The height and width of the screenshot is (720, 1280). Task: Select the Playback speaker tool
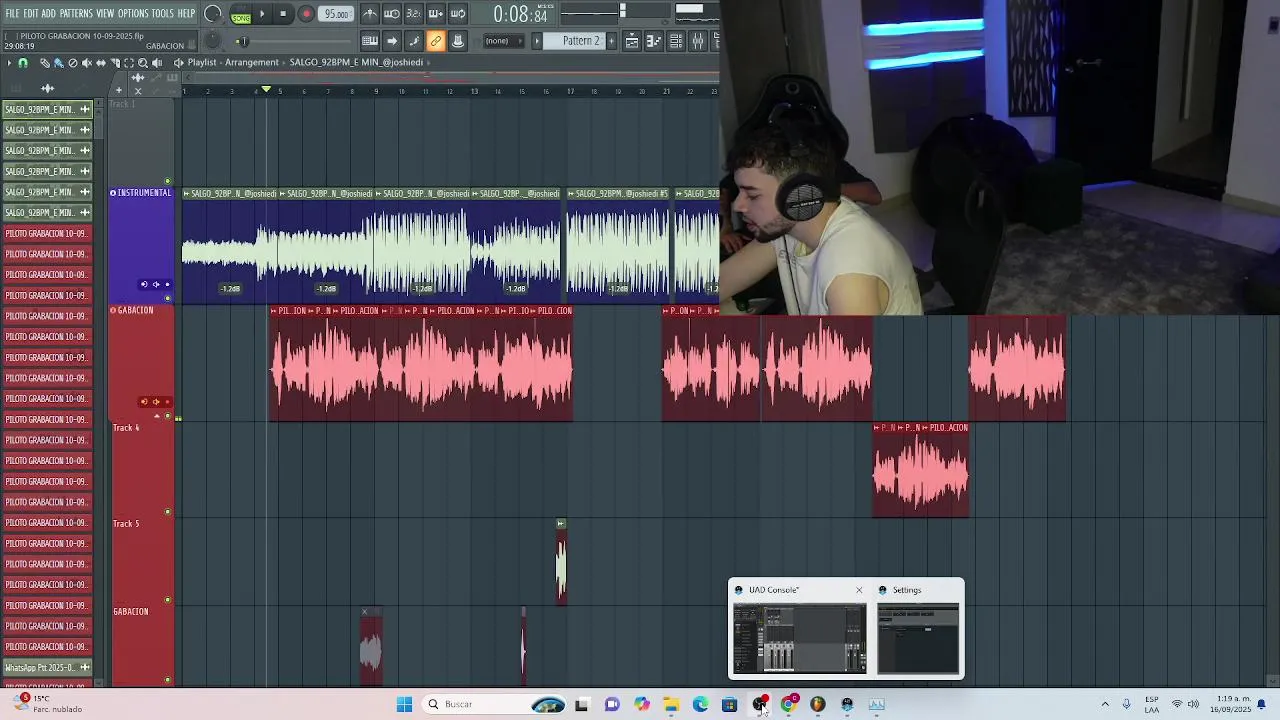point(157,63)
